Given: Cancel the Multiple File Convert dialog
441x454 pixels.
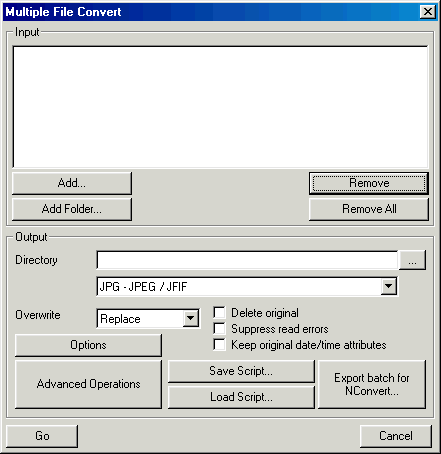Looking at the screenshot, I should pyautogui.click(x=396, y=436).
